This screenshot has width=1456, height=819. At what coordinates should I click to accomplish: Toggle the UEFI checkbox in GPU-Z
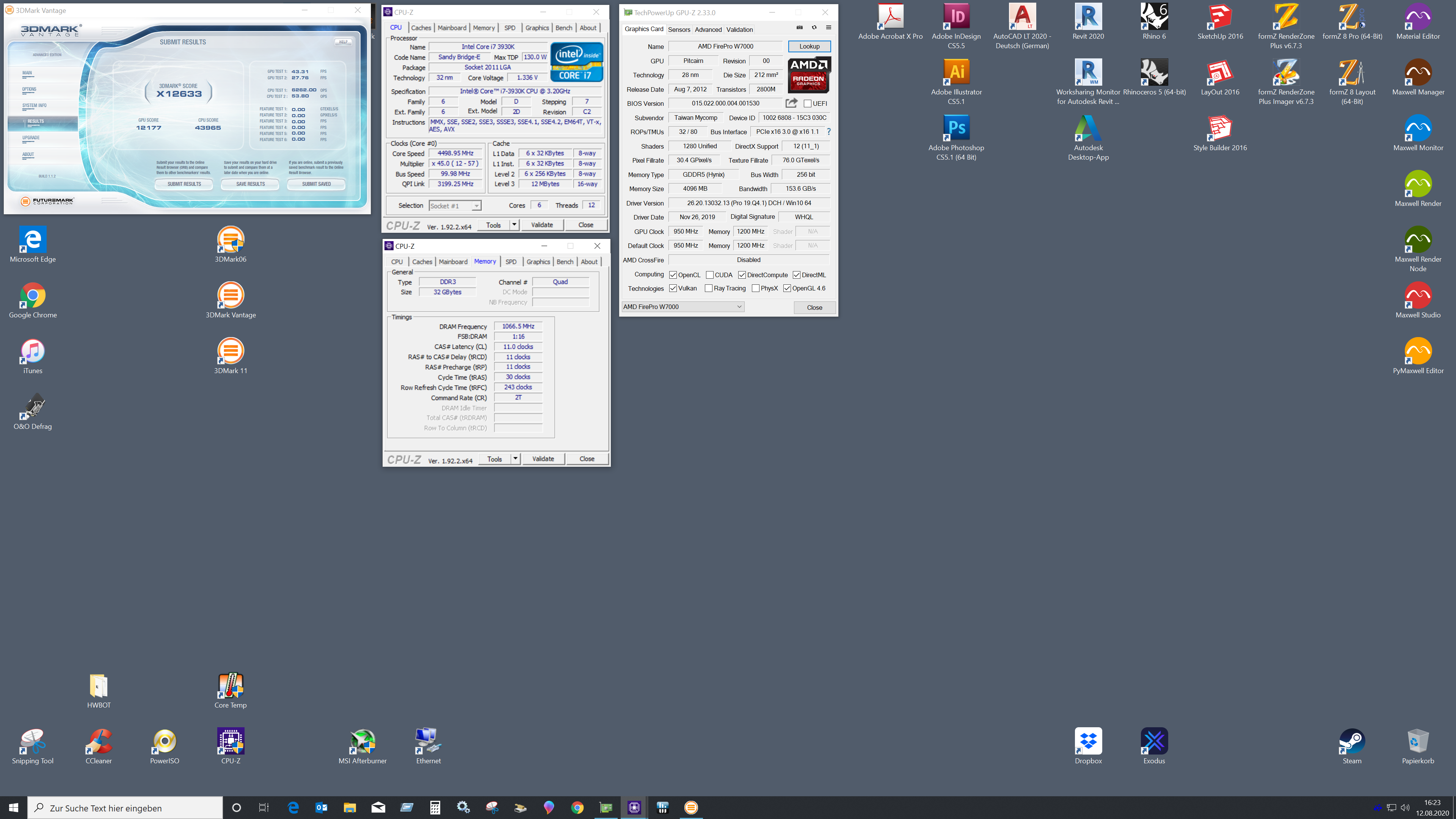pos(808,104)
